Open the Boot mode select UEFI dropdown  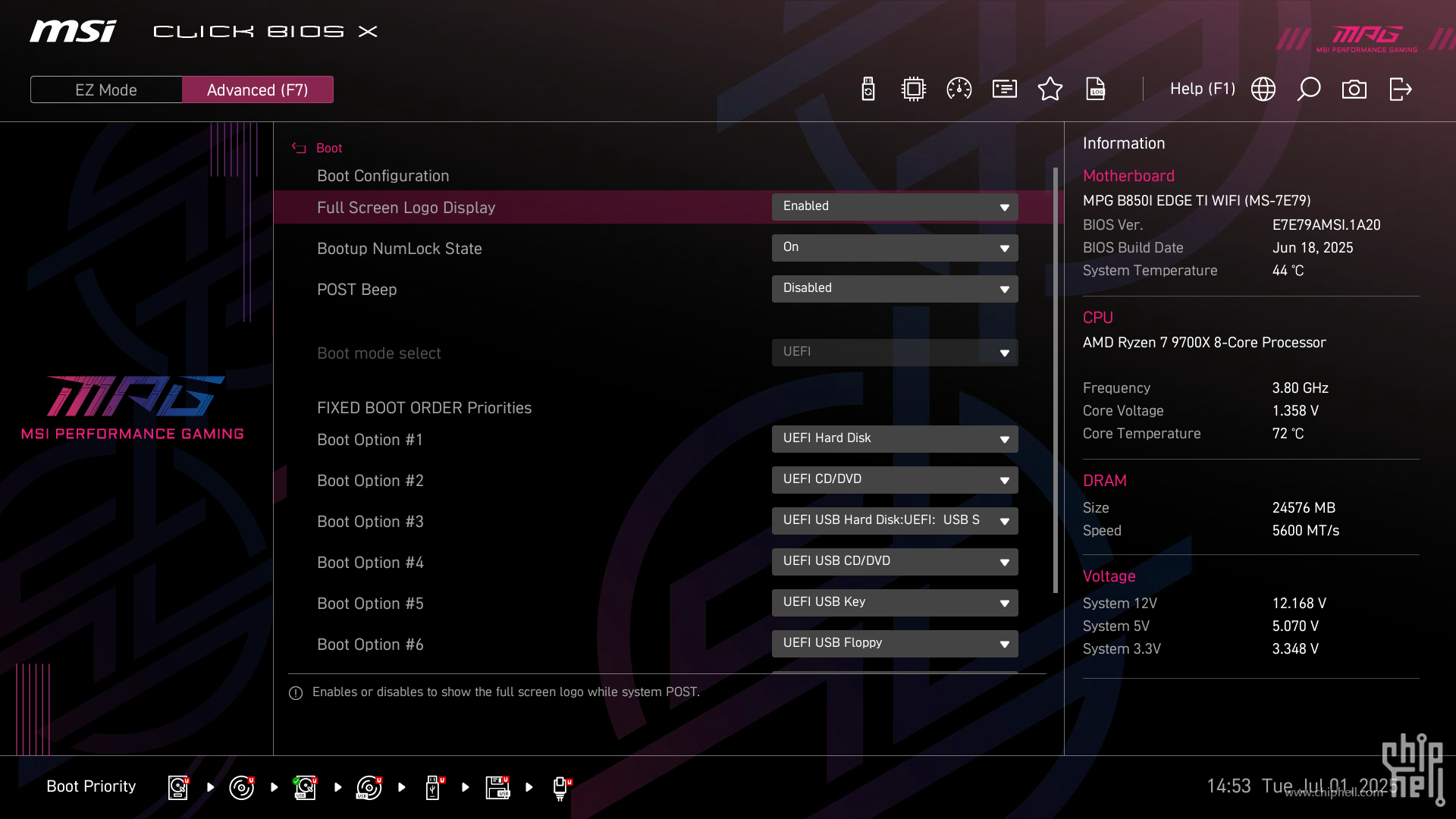tap(895, 353)
